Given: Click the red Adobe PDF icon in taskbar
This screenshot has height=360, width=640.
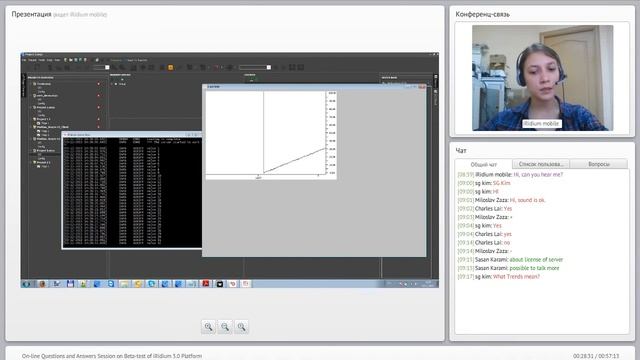Looking at the screenshot, I should tap(206, 284).
